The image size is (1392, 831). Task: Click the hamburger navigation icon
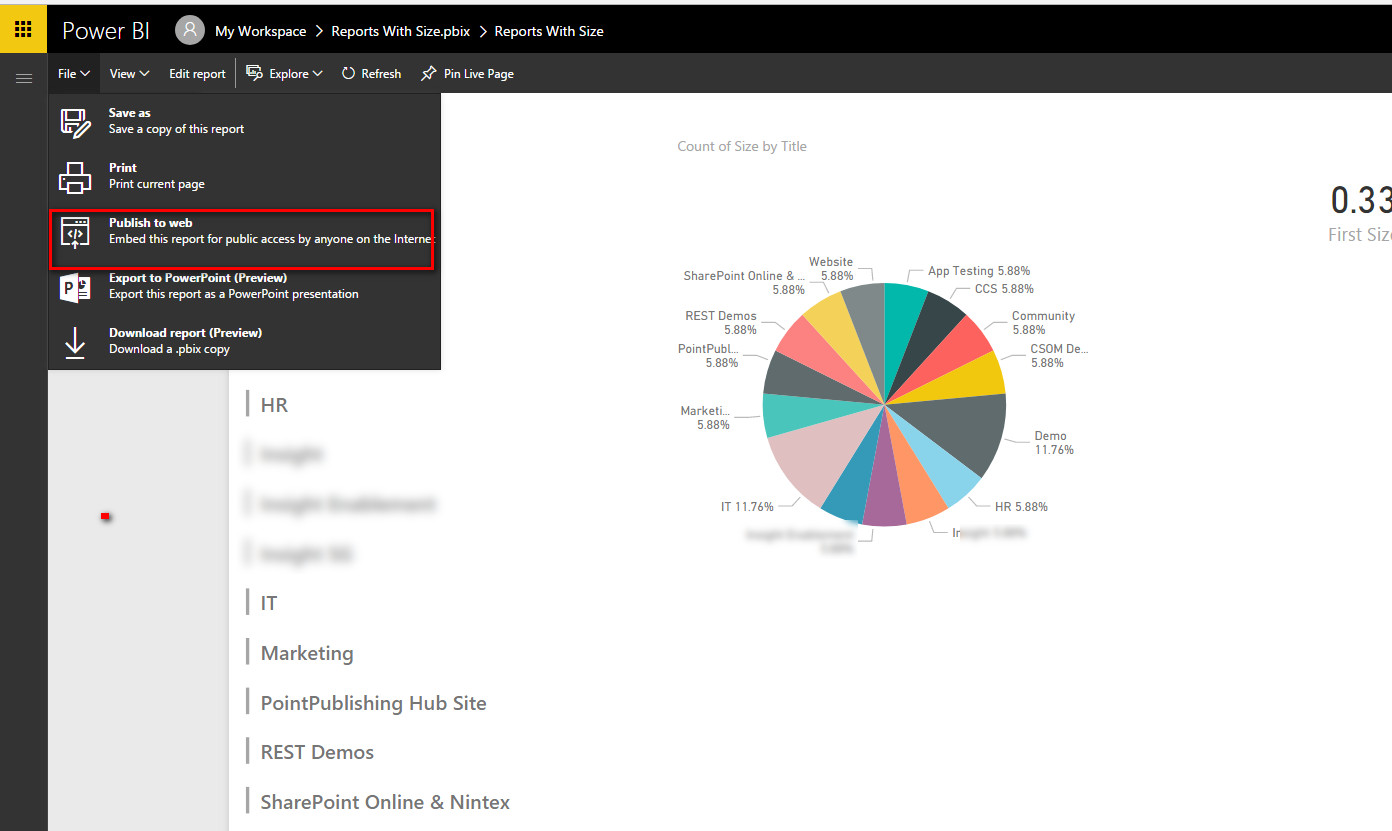(23, 78)
